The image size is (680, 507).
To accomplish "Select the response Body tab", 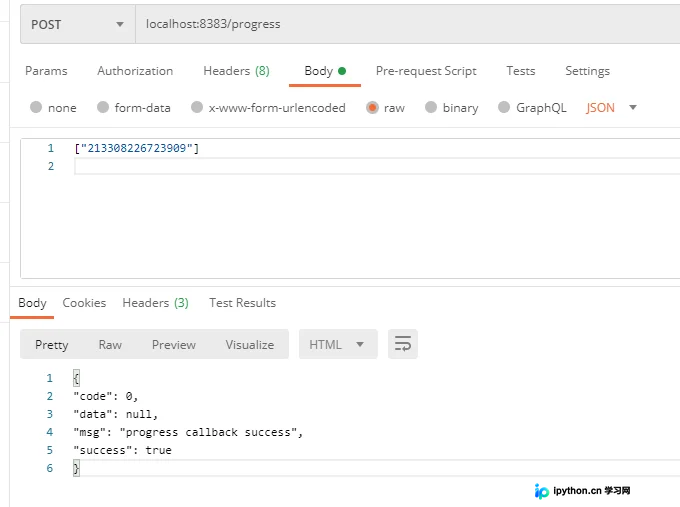I will pos(32,303).
